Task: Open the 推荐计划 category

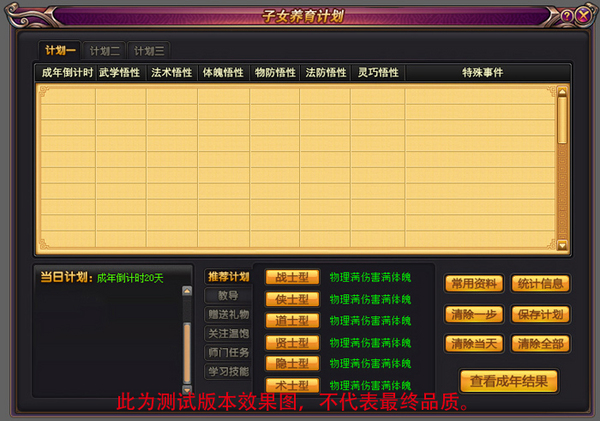Action: [227, 277]
